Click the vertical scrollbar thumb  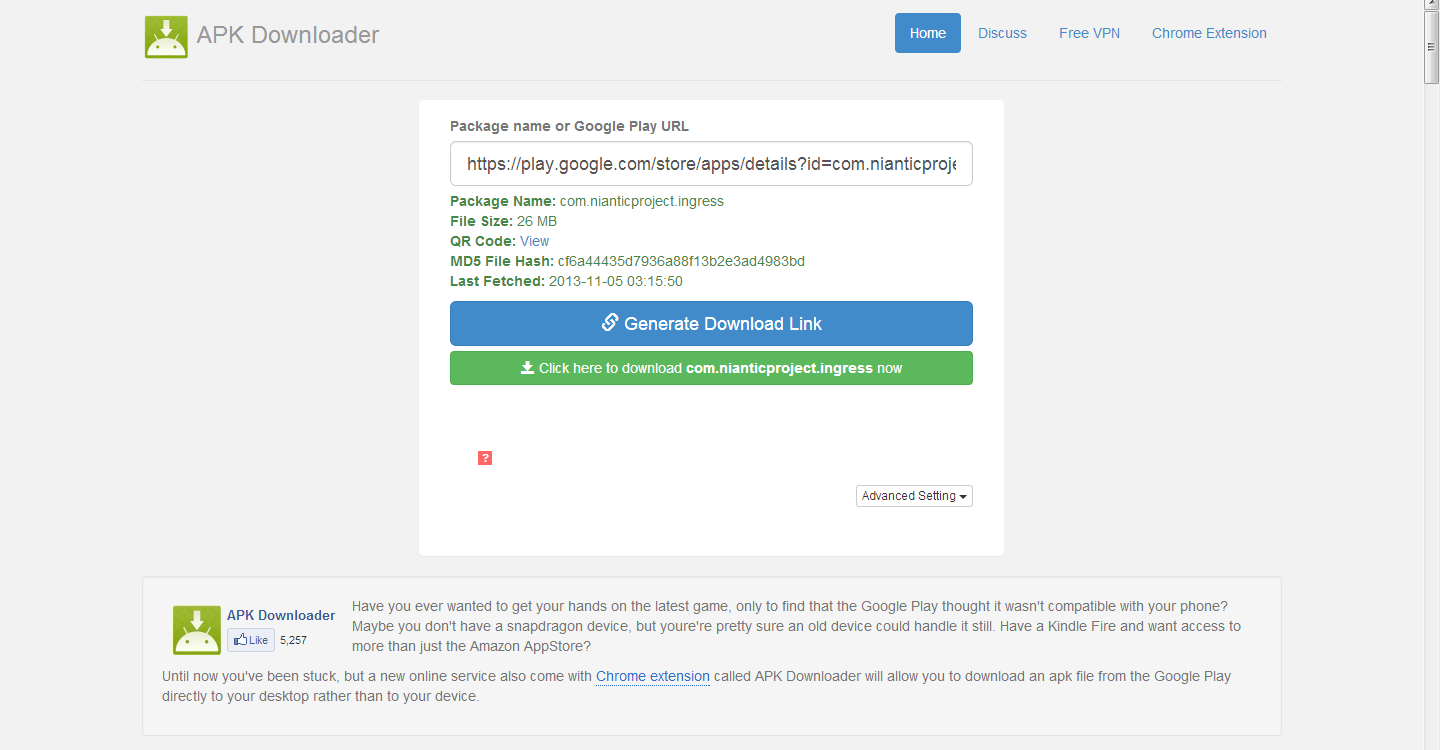pyautogui.click(x=1432, y=40)
